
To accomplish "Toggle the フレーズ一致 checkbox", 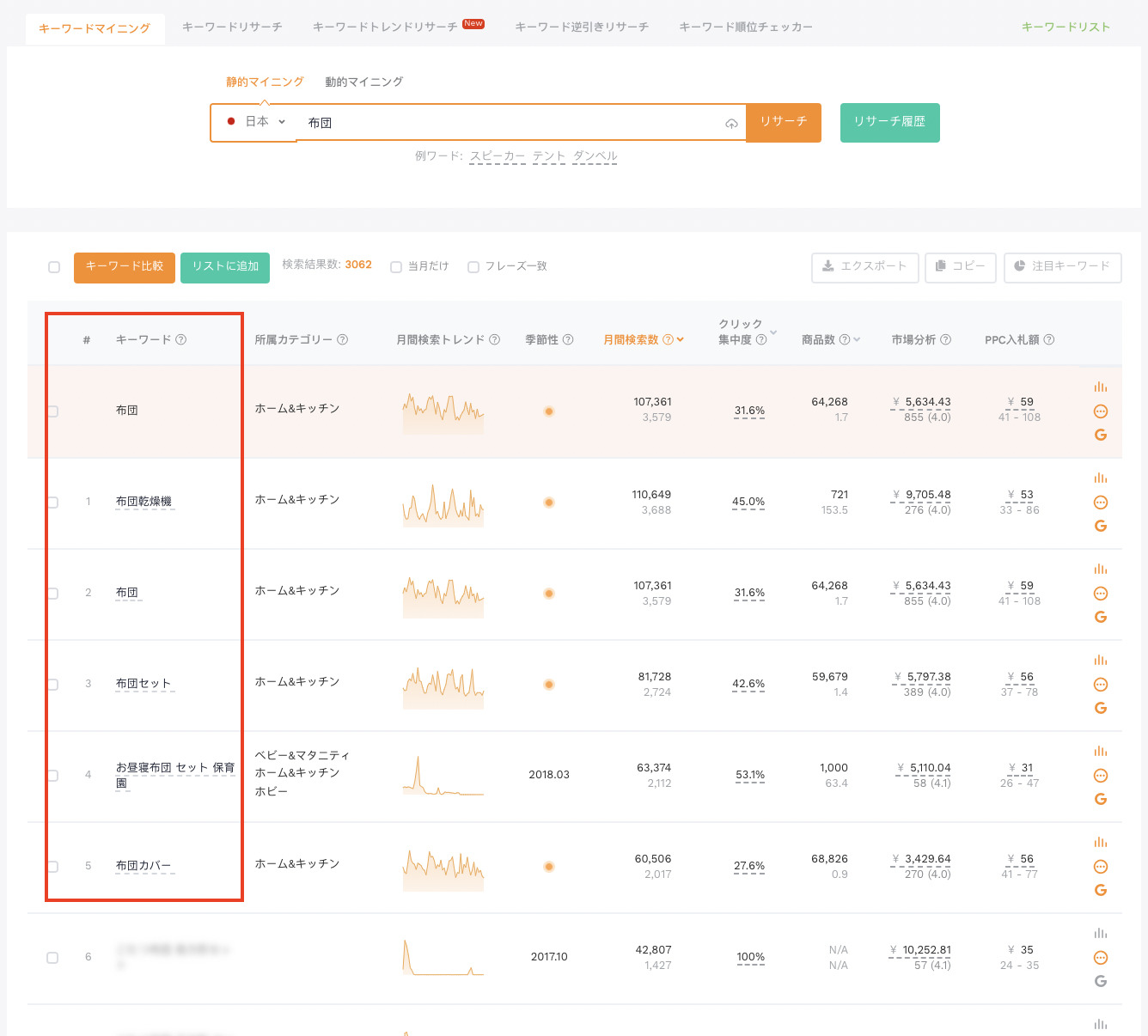I will click(x=473, y=267).
